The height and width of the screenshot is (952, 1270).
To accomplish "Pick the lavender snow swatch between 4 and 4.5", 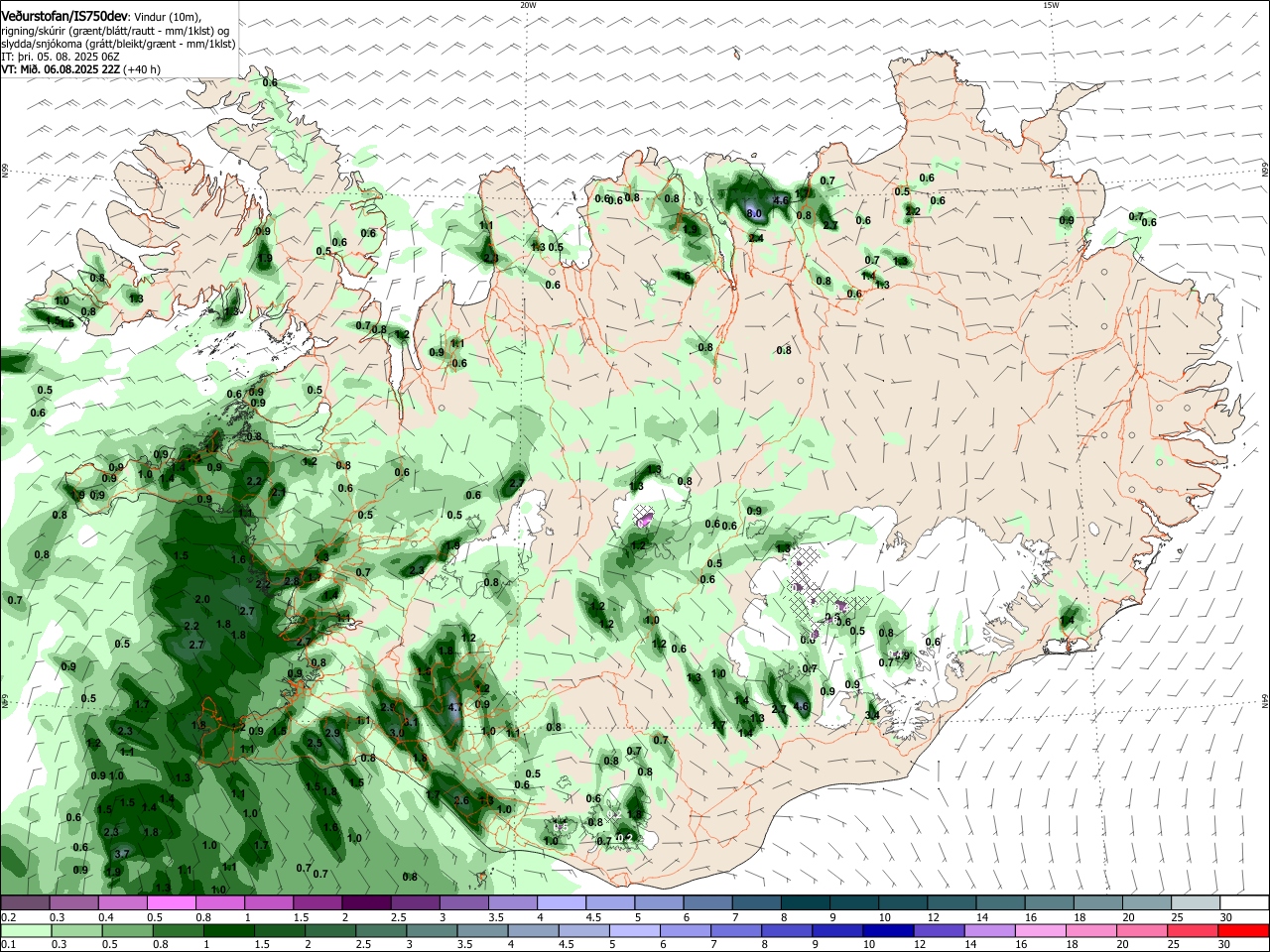I will tap(560, 902).
